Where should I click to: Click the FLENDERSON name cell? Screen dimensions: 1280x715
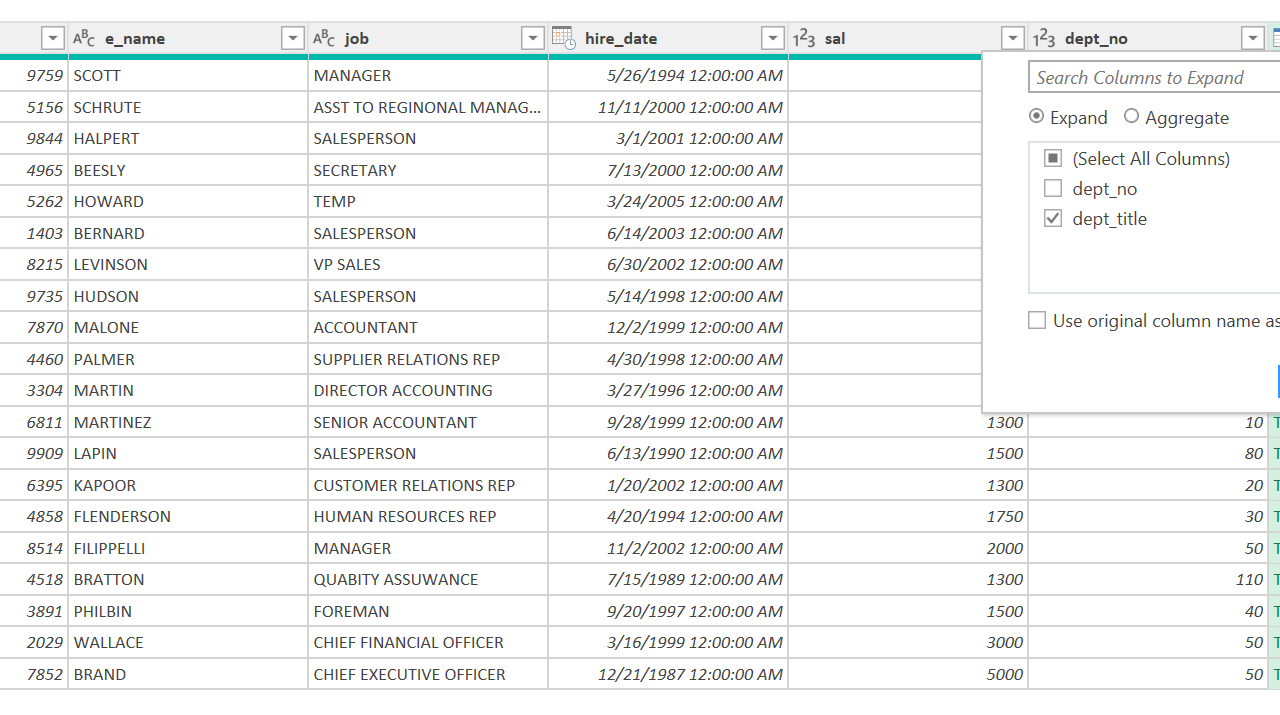[x=188, y=517]
